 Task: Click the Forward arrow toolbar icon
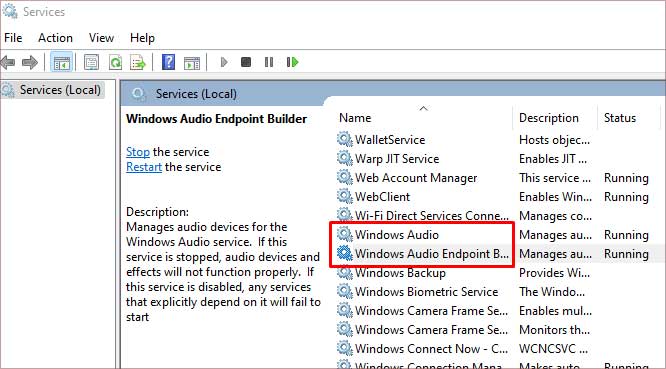pyautogui.click(x=30, y=62)
